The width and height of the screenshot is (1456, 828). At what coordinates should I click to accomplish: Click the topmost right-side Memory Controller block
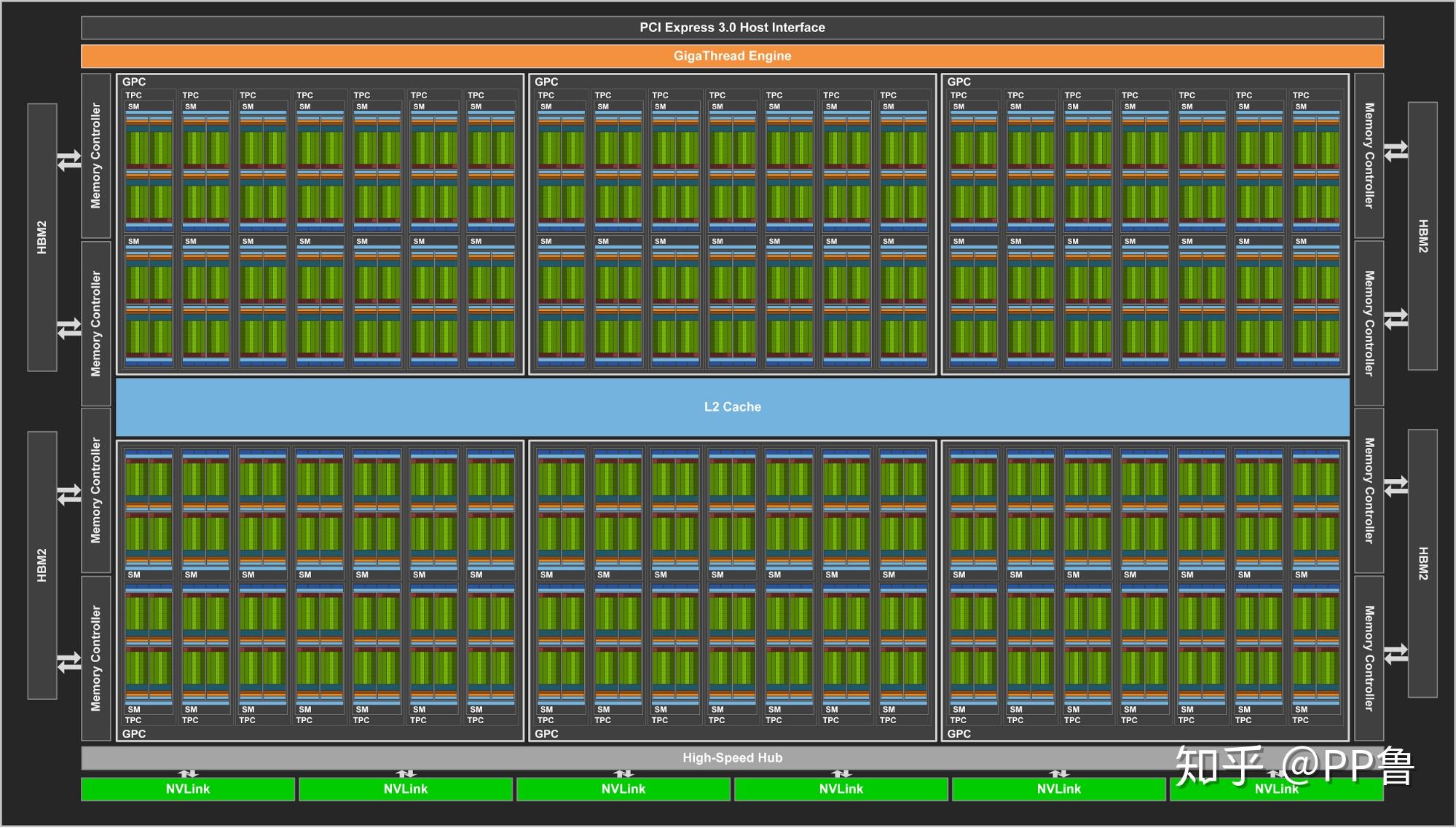pos(1369,156)
